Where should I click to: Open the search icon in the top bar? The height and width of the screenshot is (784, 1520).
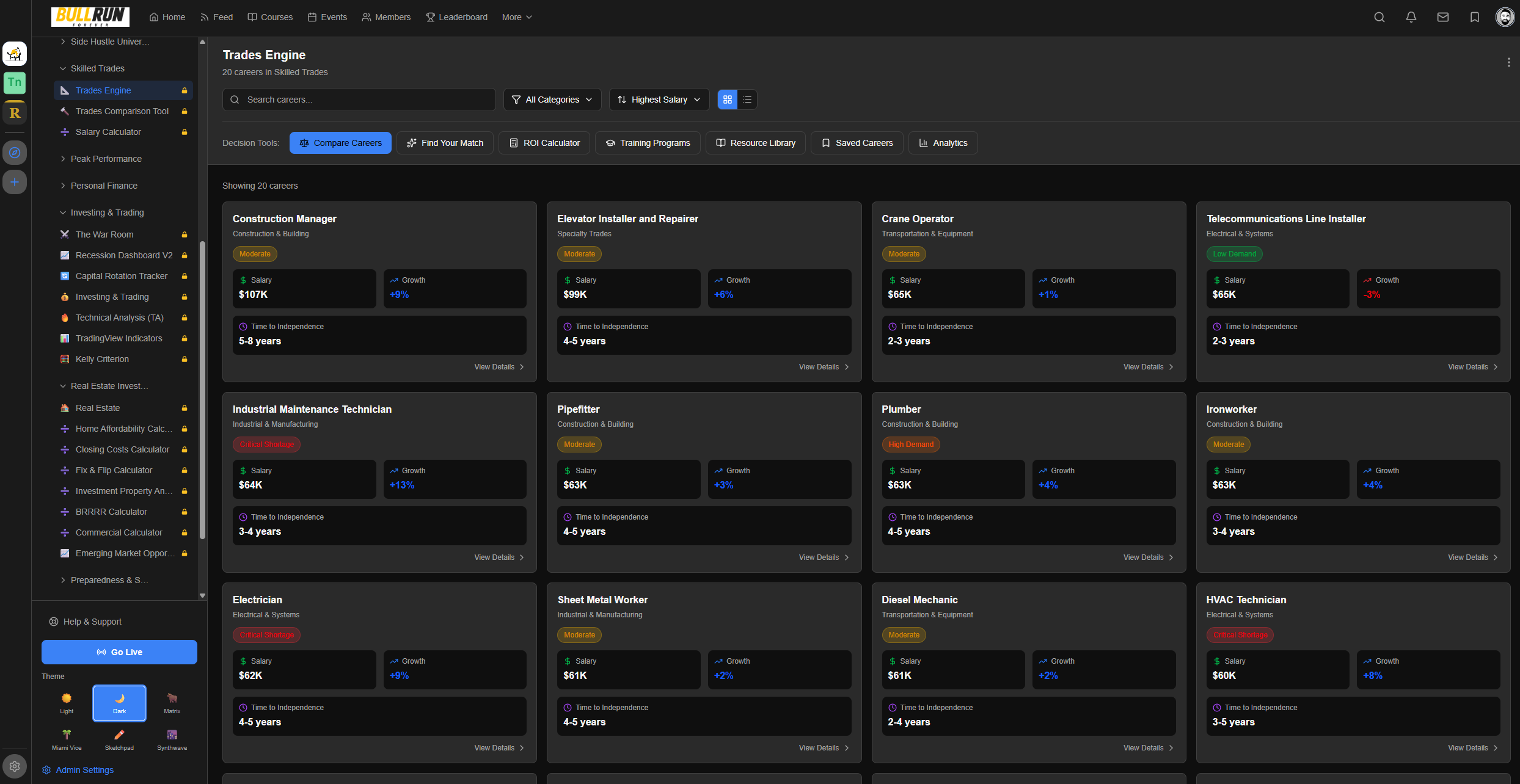pos(1379,16)
